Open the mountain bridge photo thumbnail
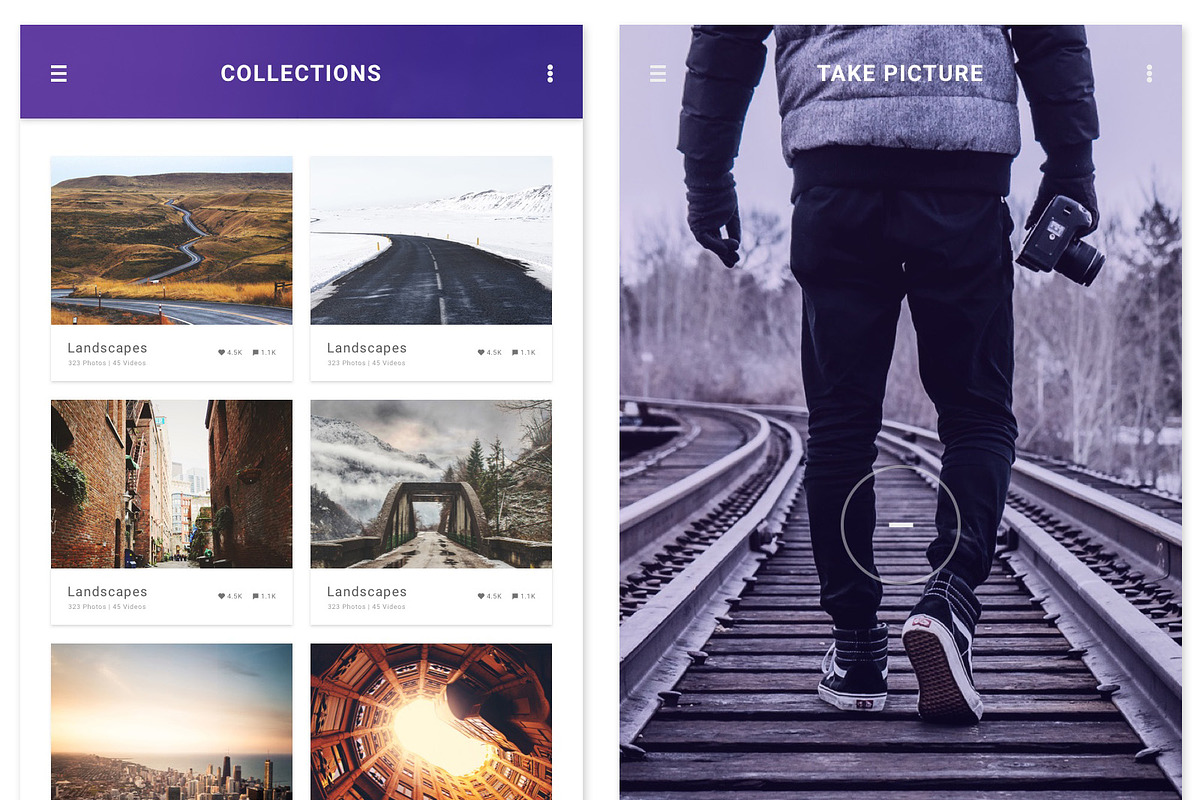This screenshot has height=800, width=1200. [431, 484]
